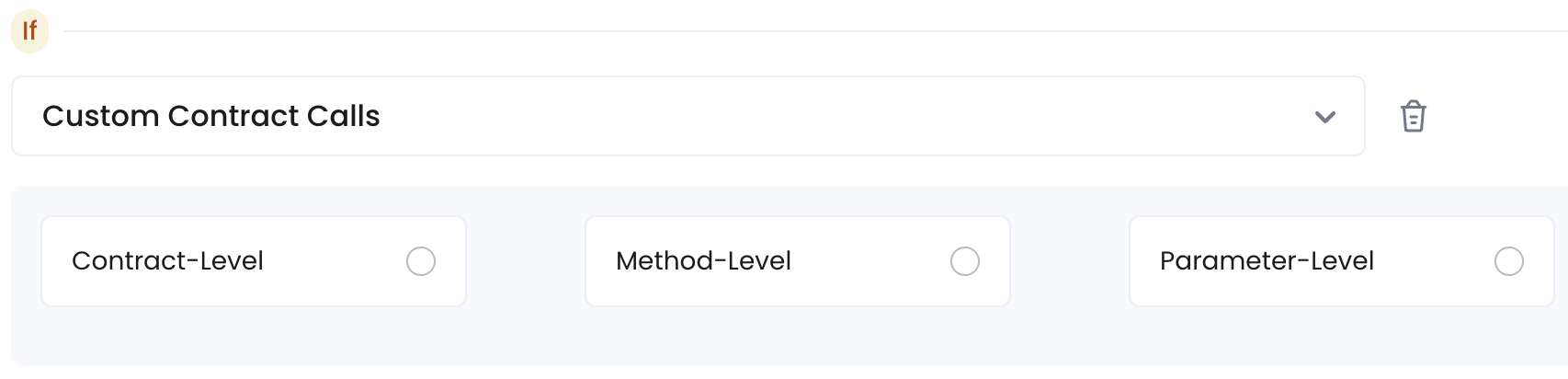Delete the condition with the trash icon
This screenshot has width=1568, height=379.
point(1413,117)
